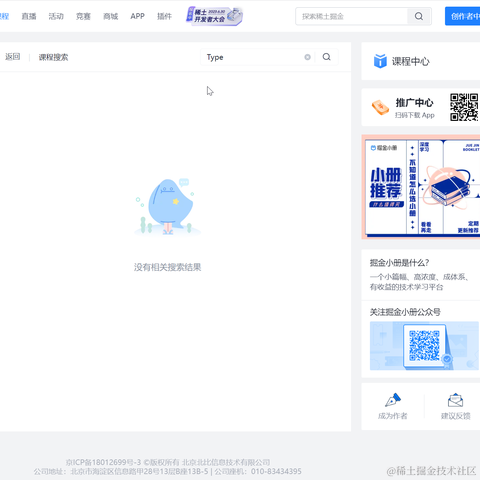Click the 返回 back link
480x480 pixels.
[13, 57]
